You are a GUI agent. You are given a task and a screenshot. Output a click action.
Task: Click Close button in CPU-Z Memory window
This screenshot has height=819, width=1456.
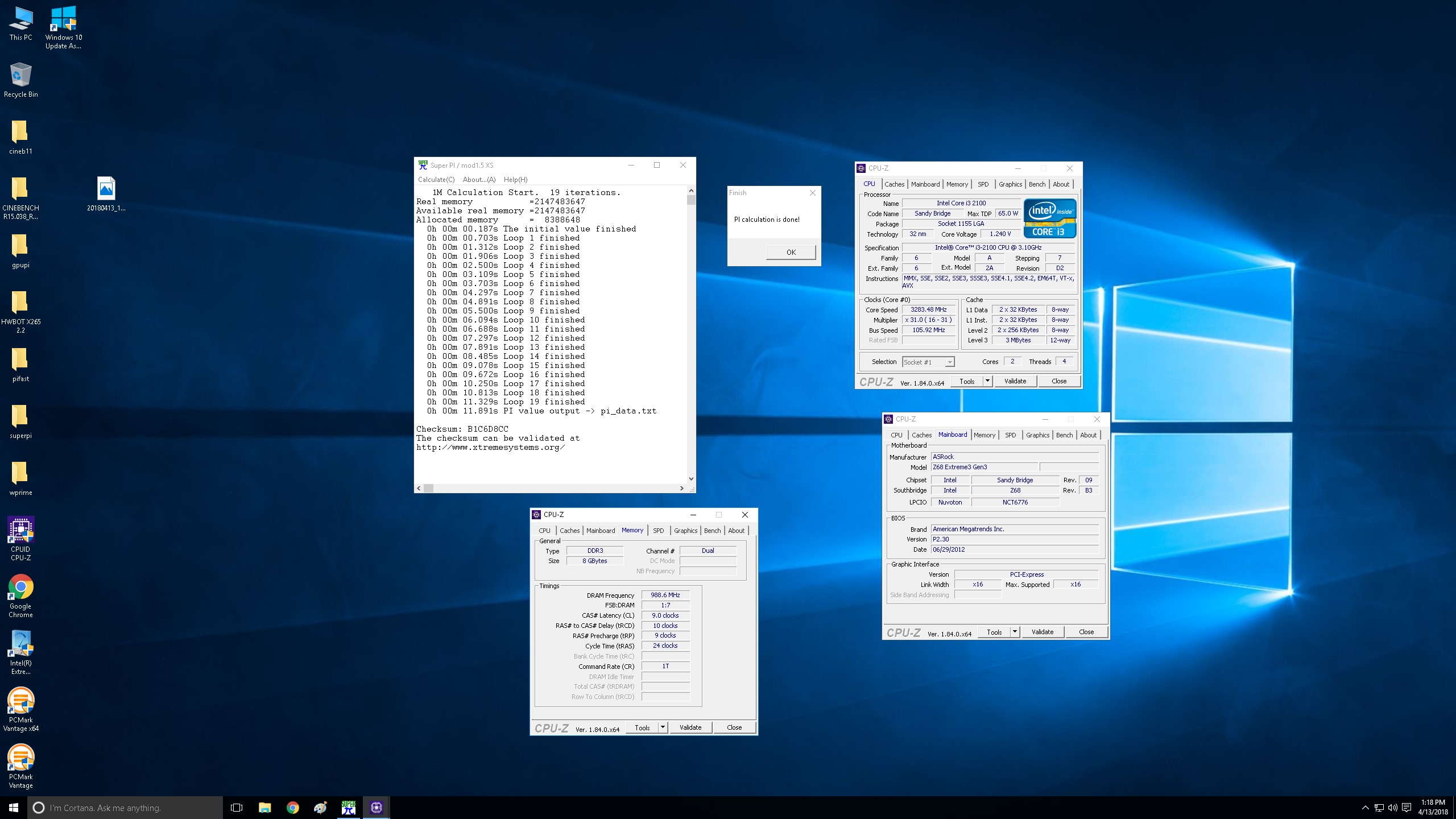pyautogui.click(x=734, y=727)
